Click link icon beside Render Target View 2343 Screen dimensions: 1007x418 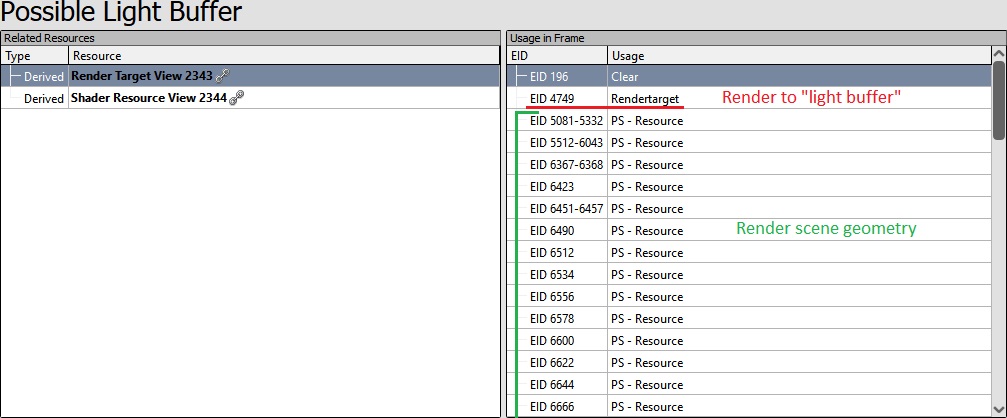(223, 76)
